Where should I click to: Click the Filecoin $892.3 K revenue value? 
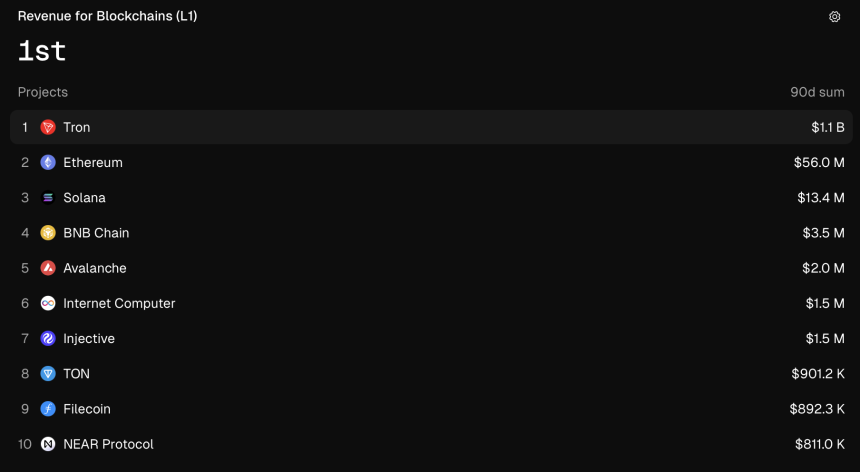[817, 409]
